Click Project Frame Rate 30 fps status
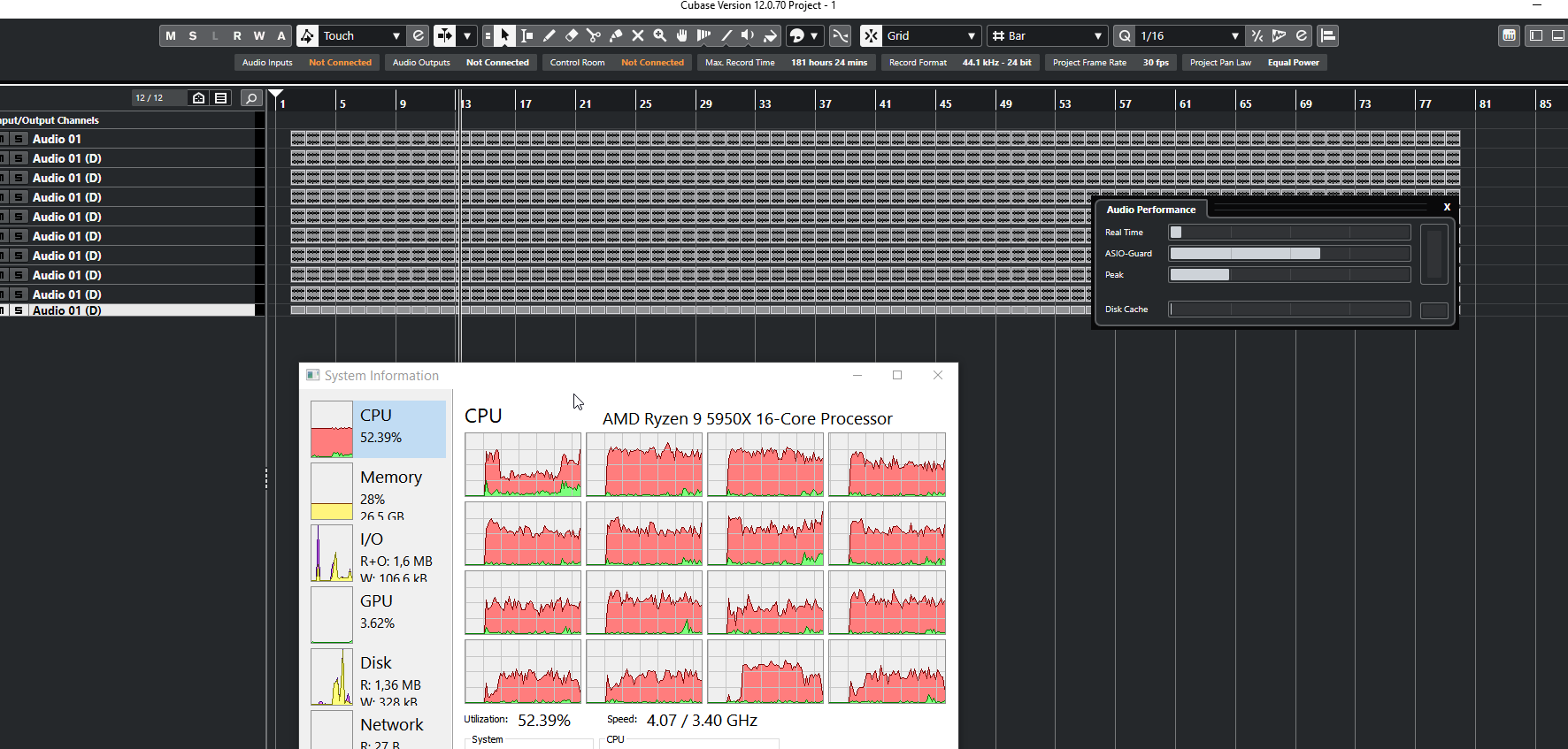 pos(1111,63)
